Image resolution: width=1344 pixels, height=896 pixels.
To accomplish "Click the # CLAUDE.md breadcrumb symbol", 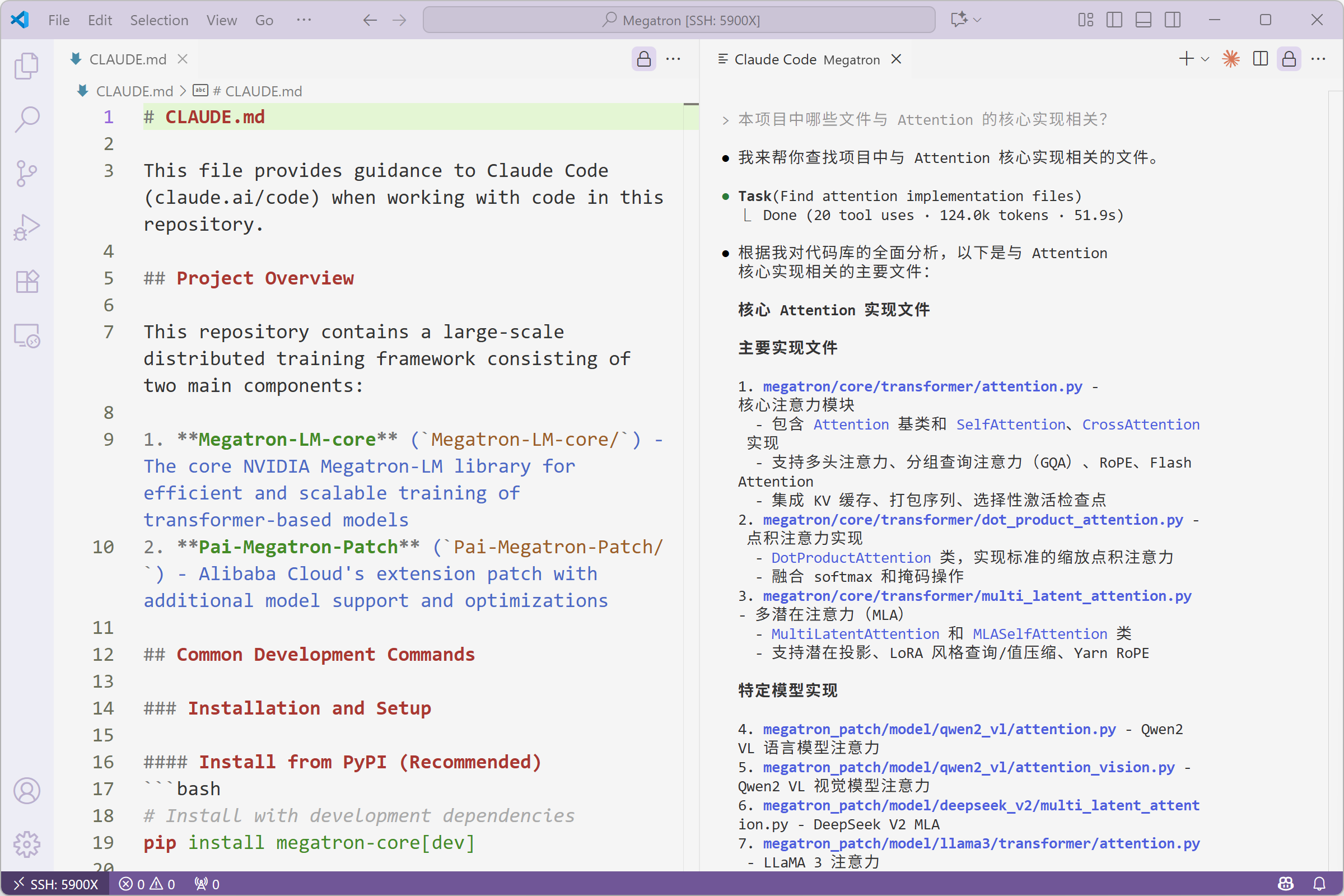I will (x=247, y=91).
